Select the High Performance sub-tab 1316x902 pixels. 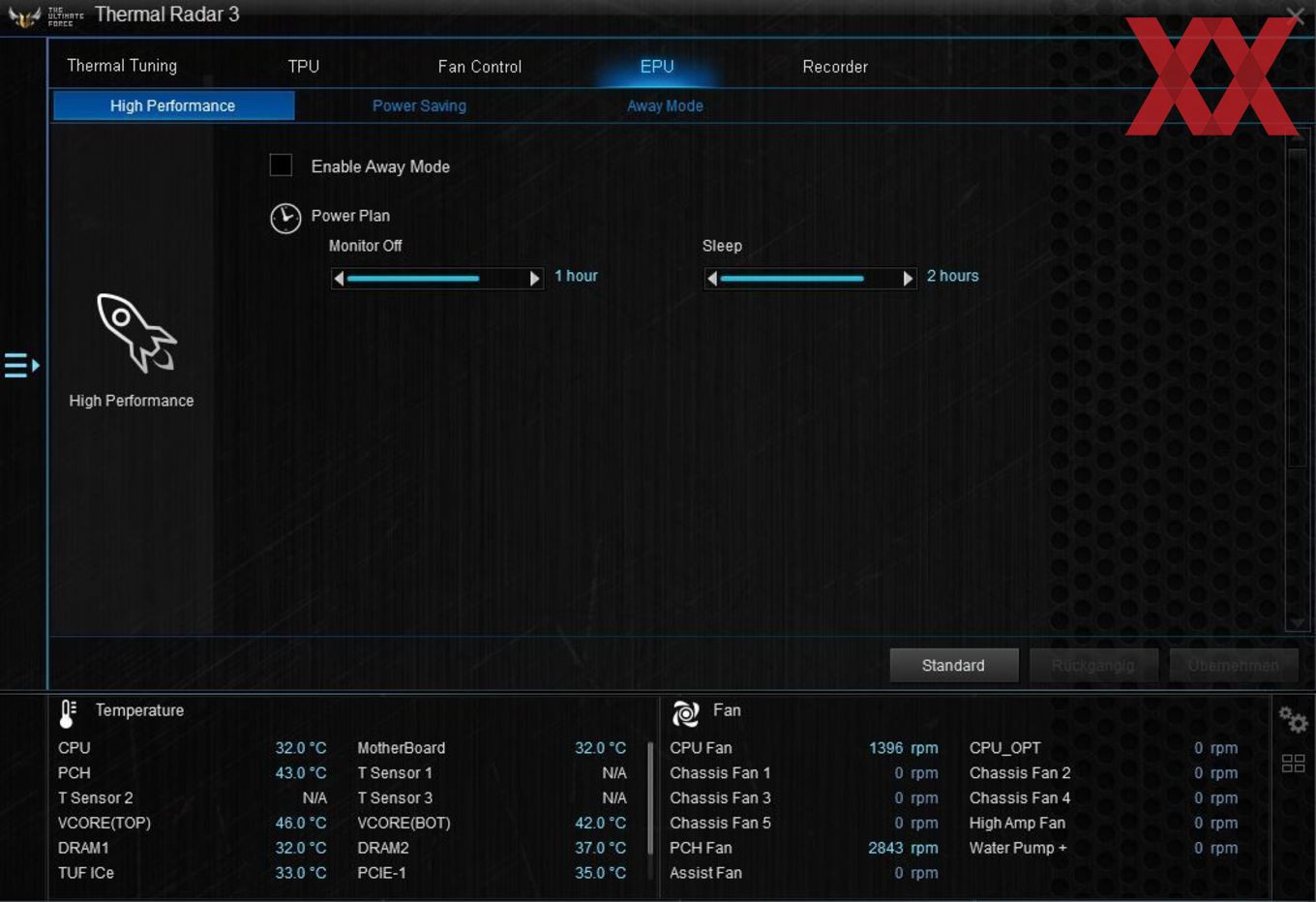[x=173, y=105]
